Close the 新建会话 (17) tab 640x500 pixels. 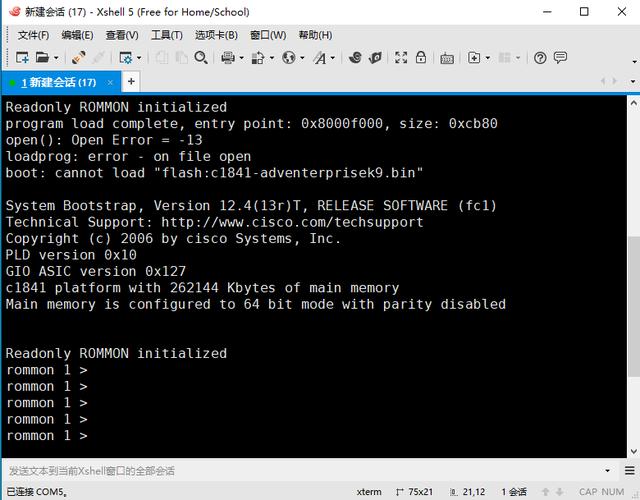click(x=110, y=82)
